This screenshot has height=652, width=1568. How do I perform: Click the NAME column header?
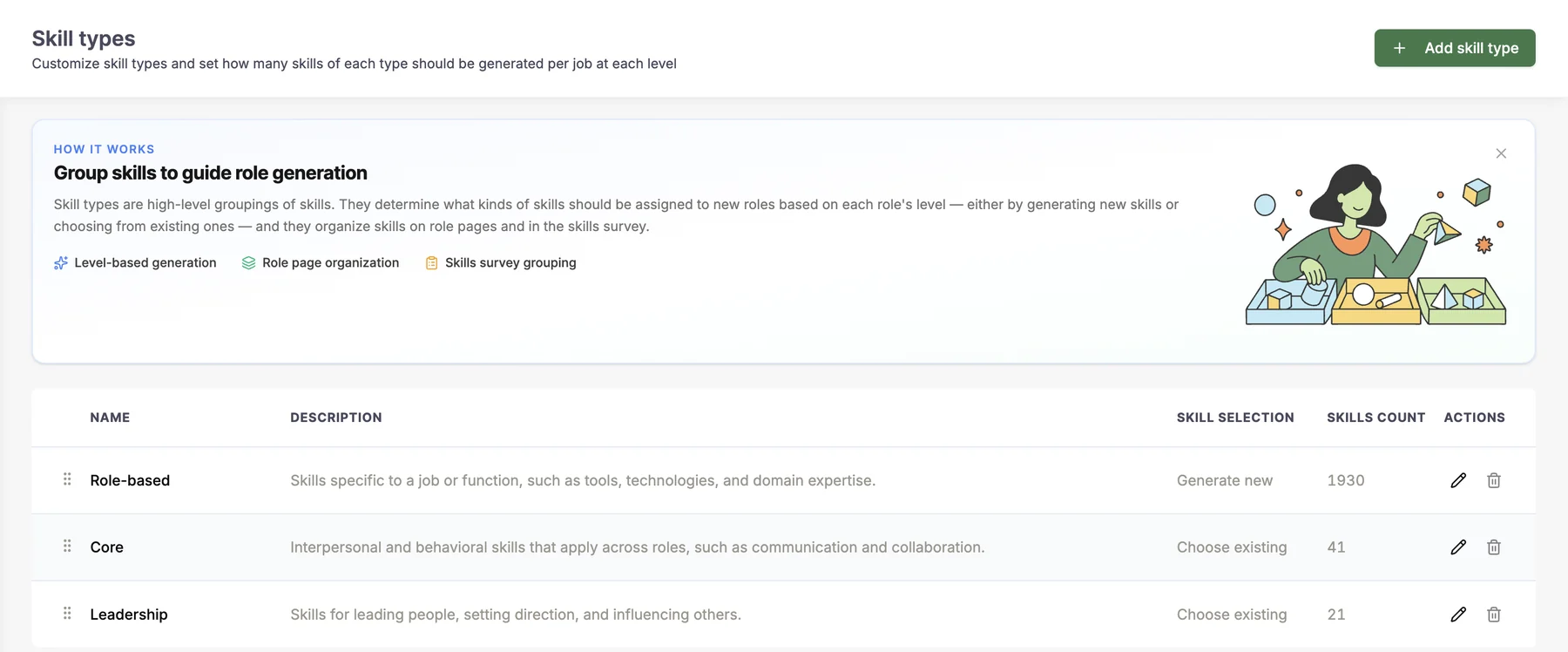(x=110, y=418)
